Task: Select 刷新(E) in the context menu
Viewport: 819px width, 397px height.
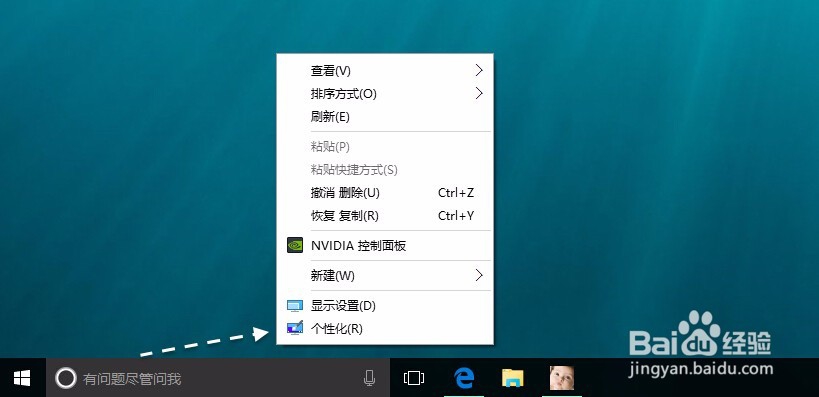Action: click(x=385, y=117)
